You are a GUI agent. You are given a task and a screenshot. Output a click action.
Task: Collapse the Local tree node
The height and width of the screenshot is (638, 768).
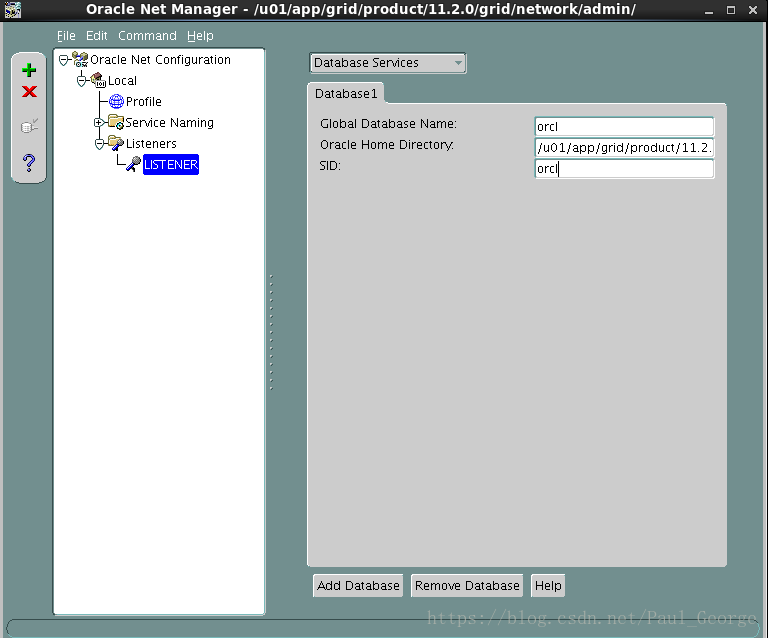(x=81, y=81)
